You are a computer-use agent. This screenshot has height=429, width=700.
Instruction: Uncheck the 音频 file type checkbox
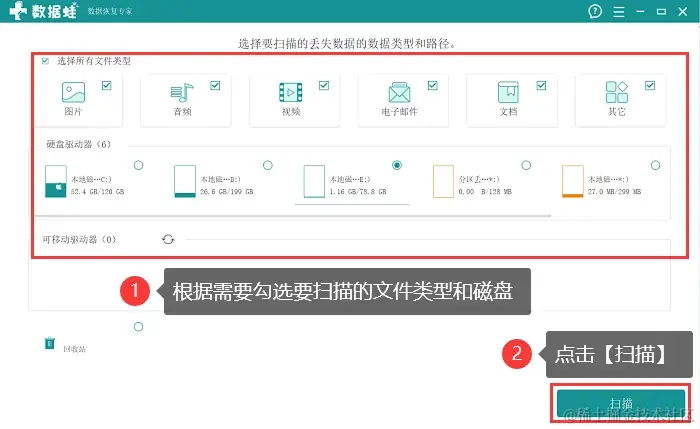(215, 85)
